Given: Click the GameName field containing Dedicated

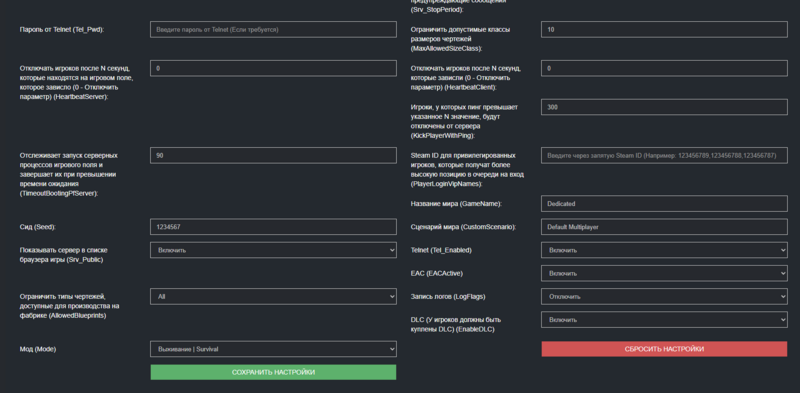Looking at the screenshot, I should pyautogui.click(x=664, y=204).
